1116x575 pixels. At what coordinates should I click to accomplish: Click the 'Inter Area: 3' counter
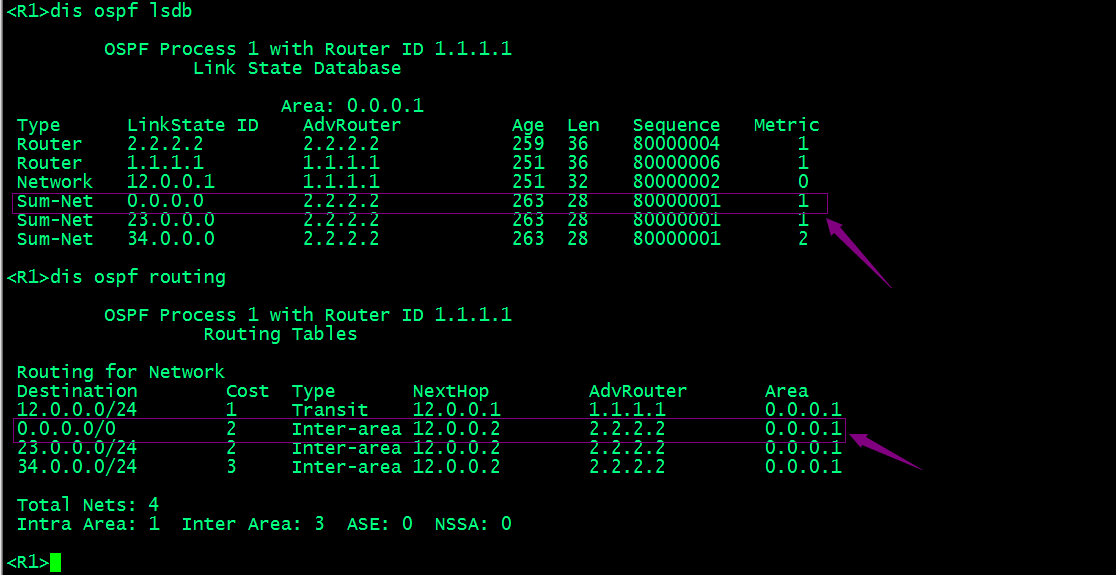pyautogui.click(x=253, y=524)
